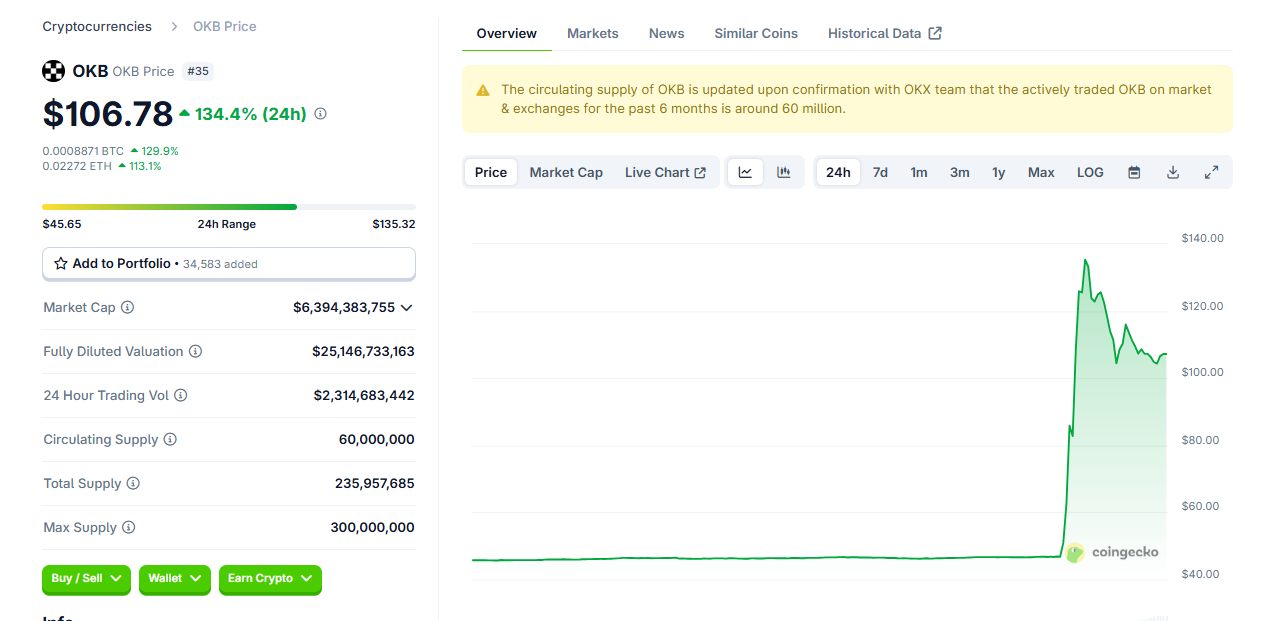The image size is (1279, 621).
Task: Click the info icon beside 24h change
Action: 320,114
